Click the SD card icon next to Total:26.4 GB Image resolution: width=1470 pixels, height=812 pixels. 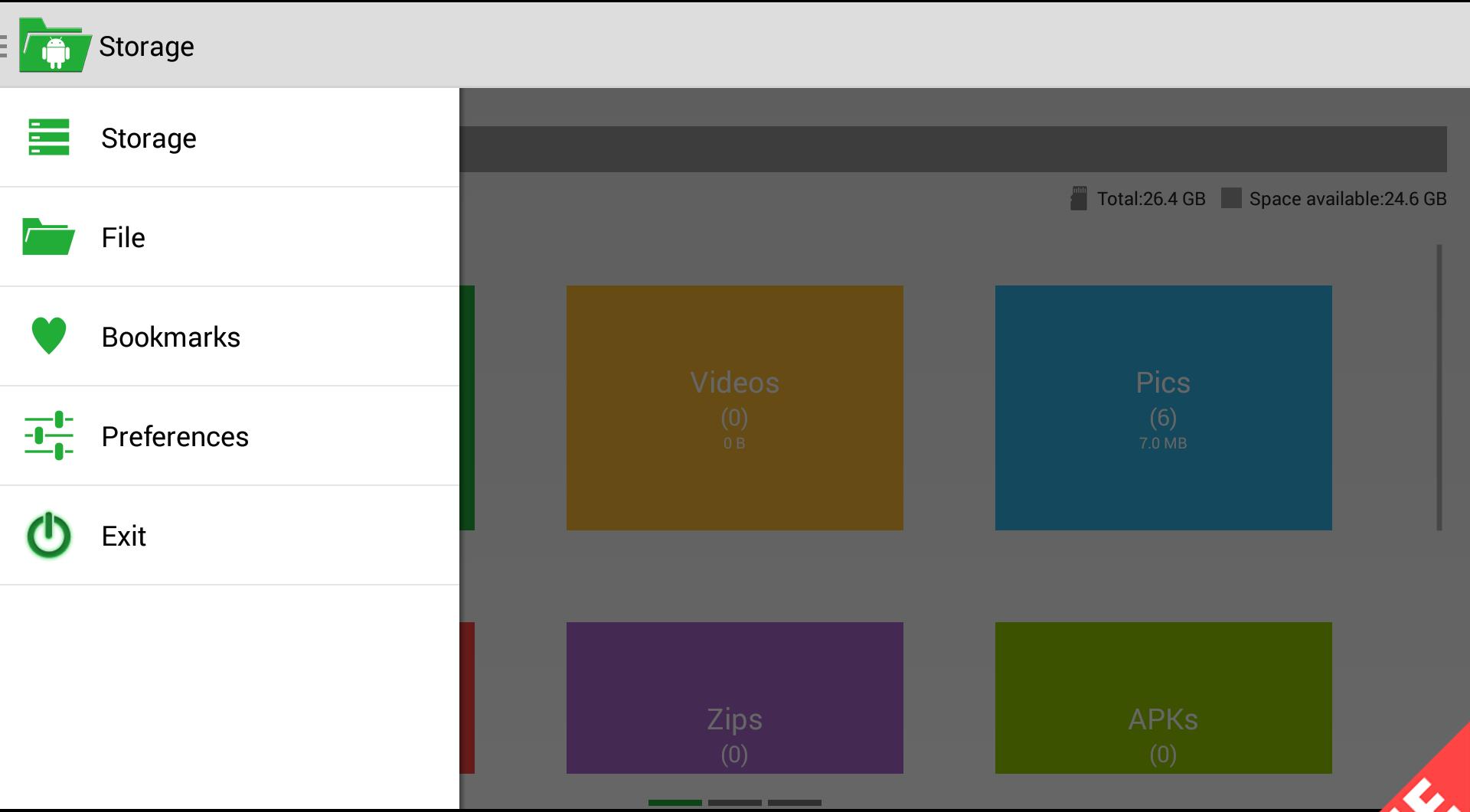click(1079, 197)
